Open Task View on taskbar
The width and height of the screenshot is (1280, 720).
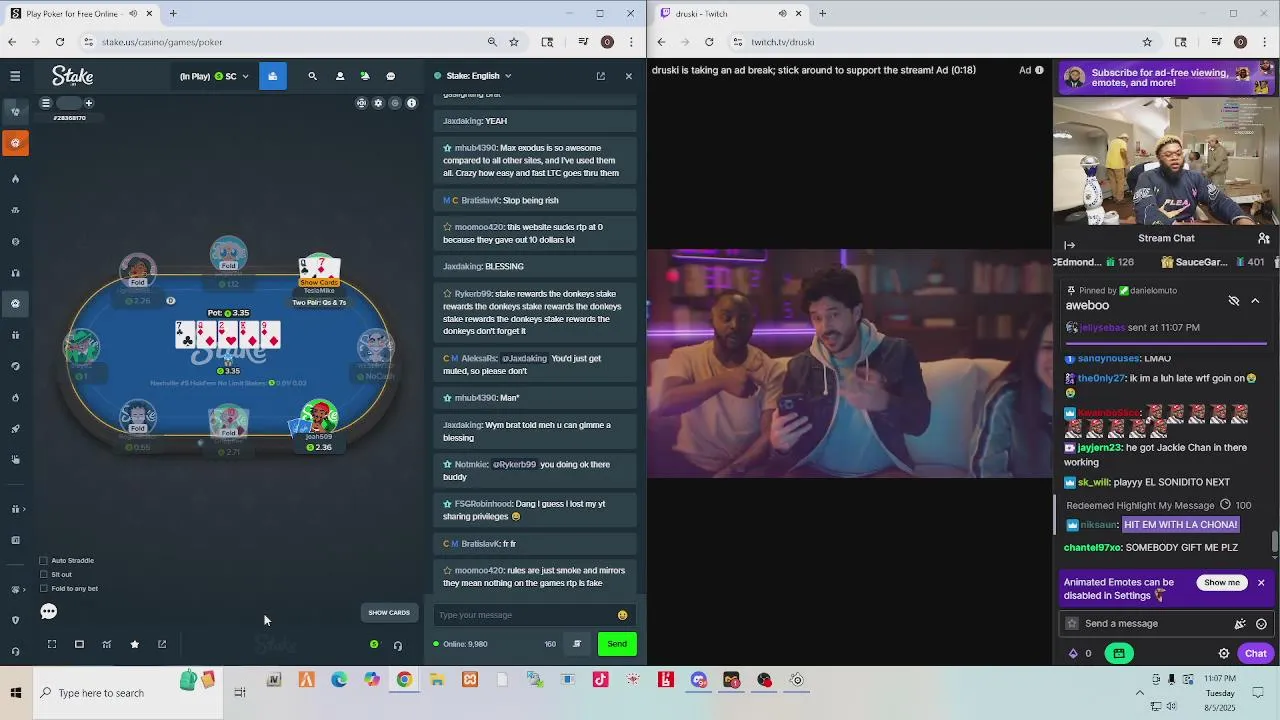240,693
